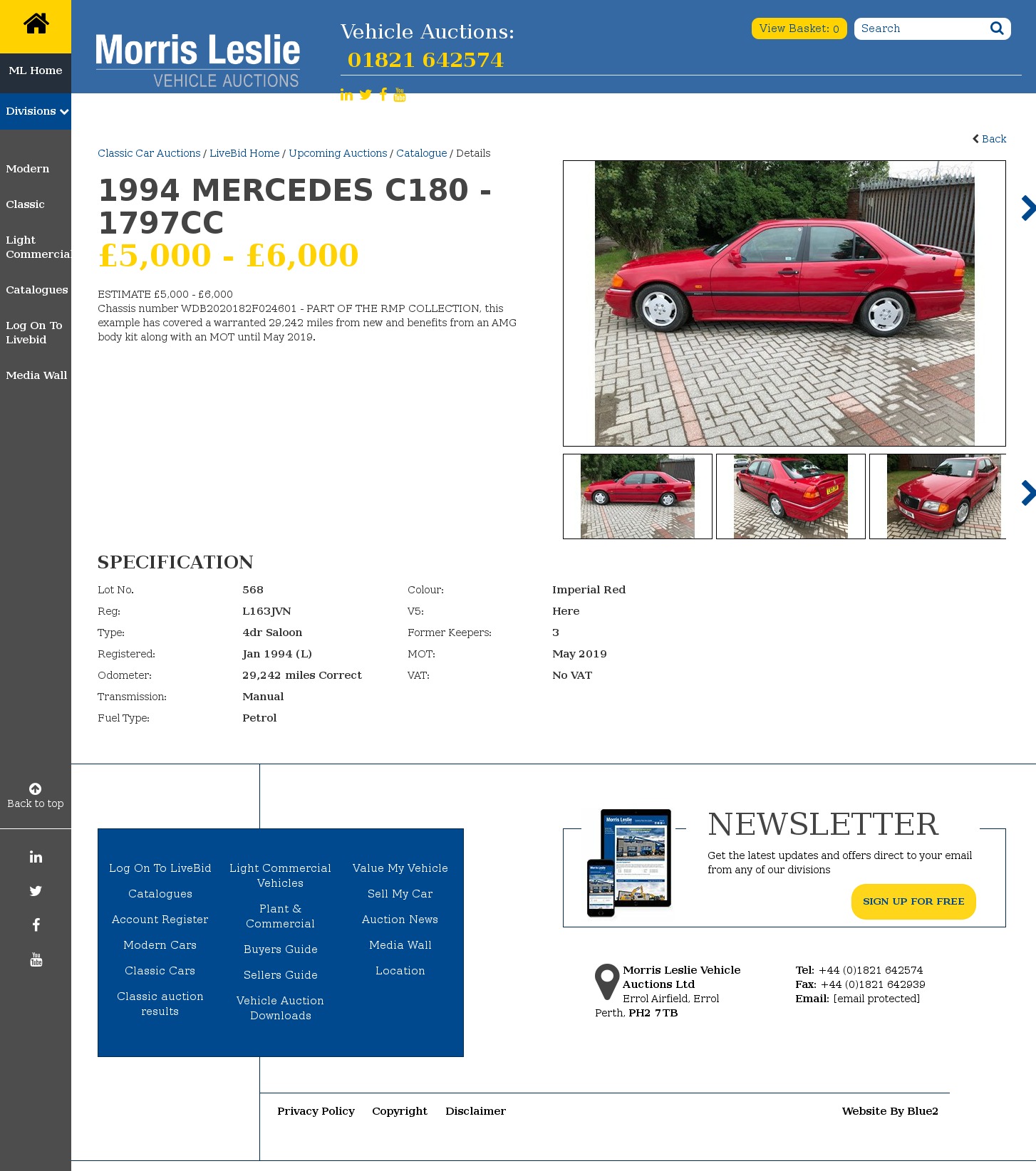
Task: Click Website By Blue2 link
Action: coord(890,1111)
